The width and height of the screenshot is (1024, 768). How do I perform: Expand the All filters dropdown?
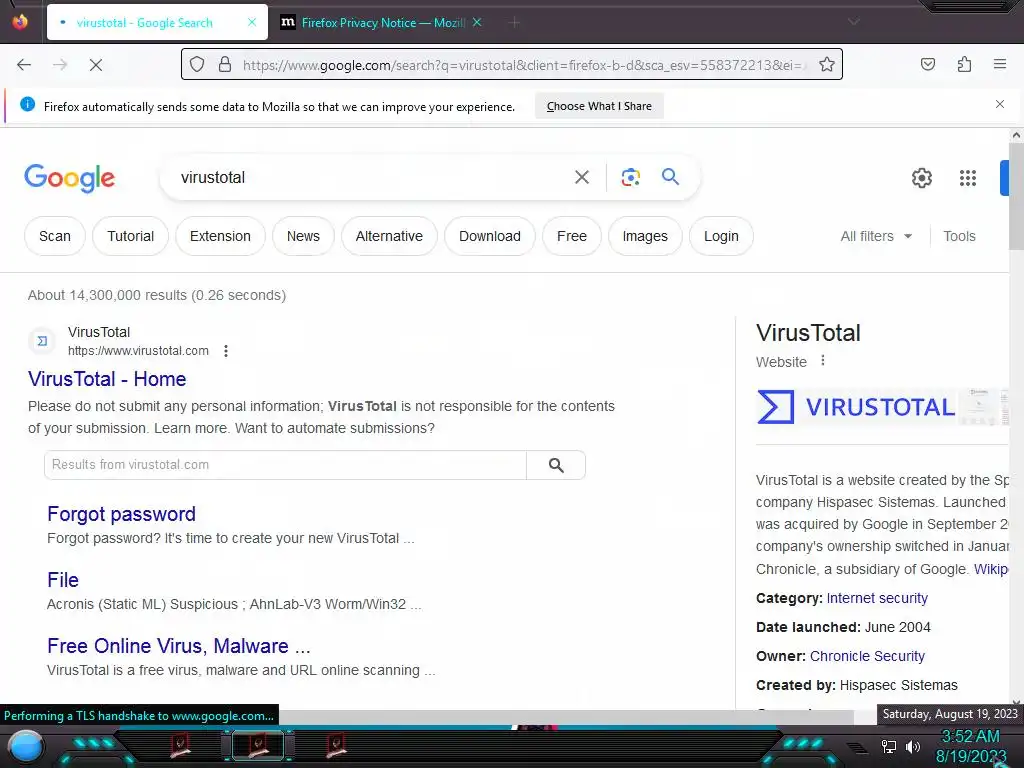876,236
